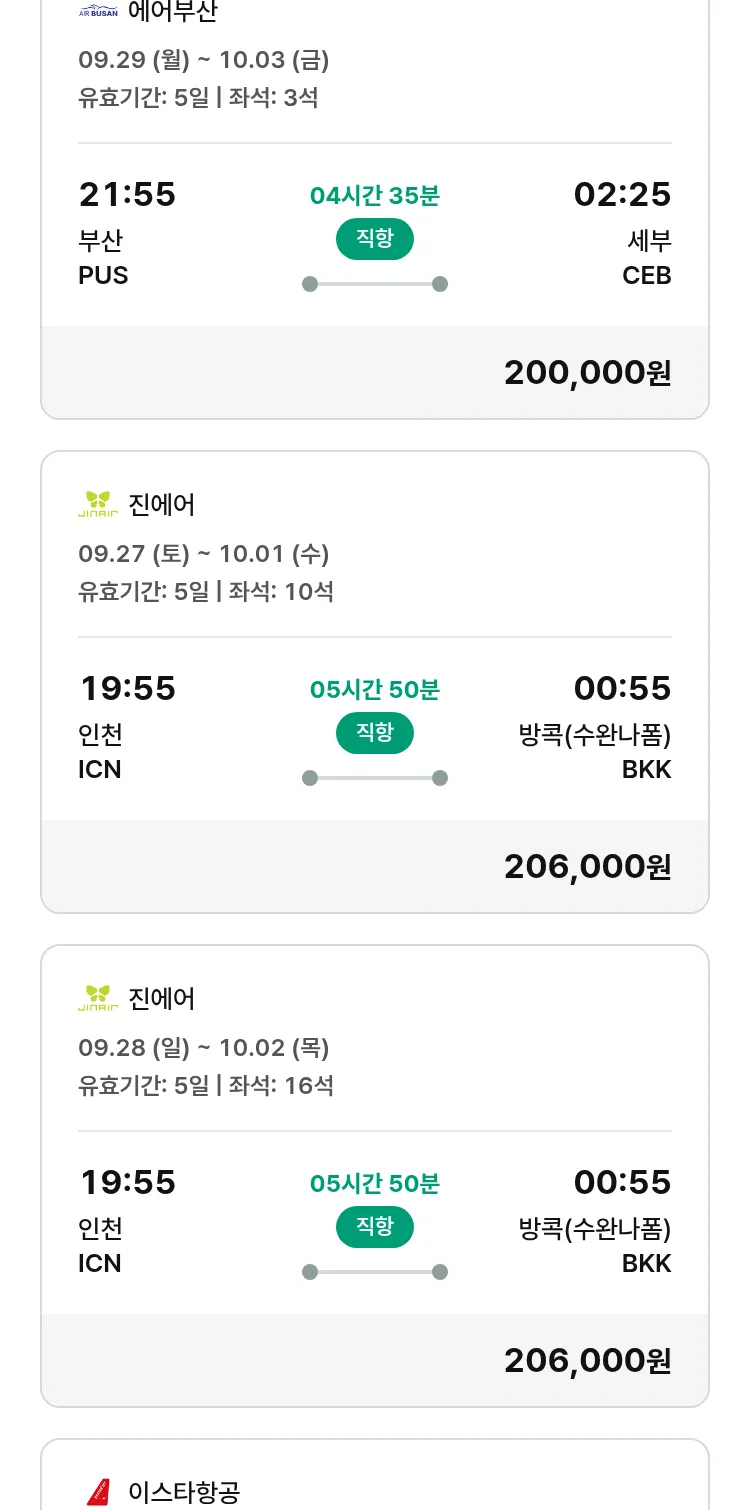Click the 04시간 35분 flight duration
Viewport: 750px width, 1510px height.
(375, 195)
